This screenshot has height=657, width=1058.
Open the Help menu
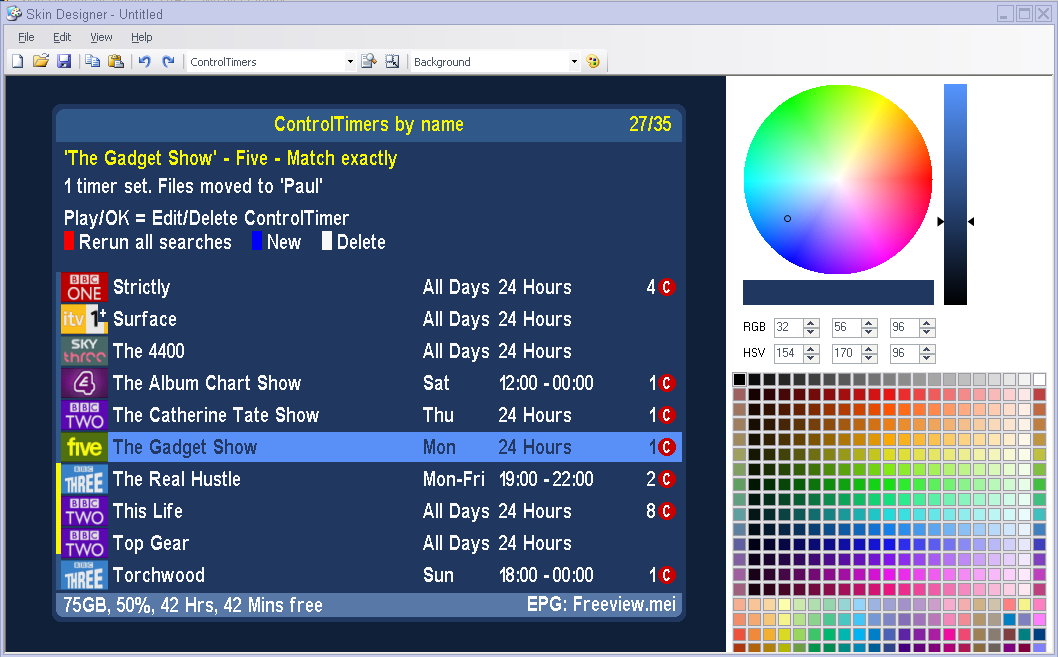tap(142, 37)
